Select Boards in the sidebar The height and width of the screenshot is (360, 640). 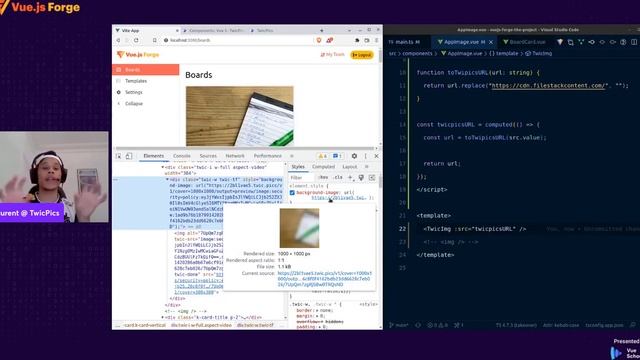coord(146,70)
